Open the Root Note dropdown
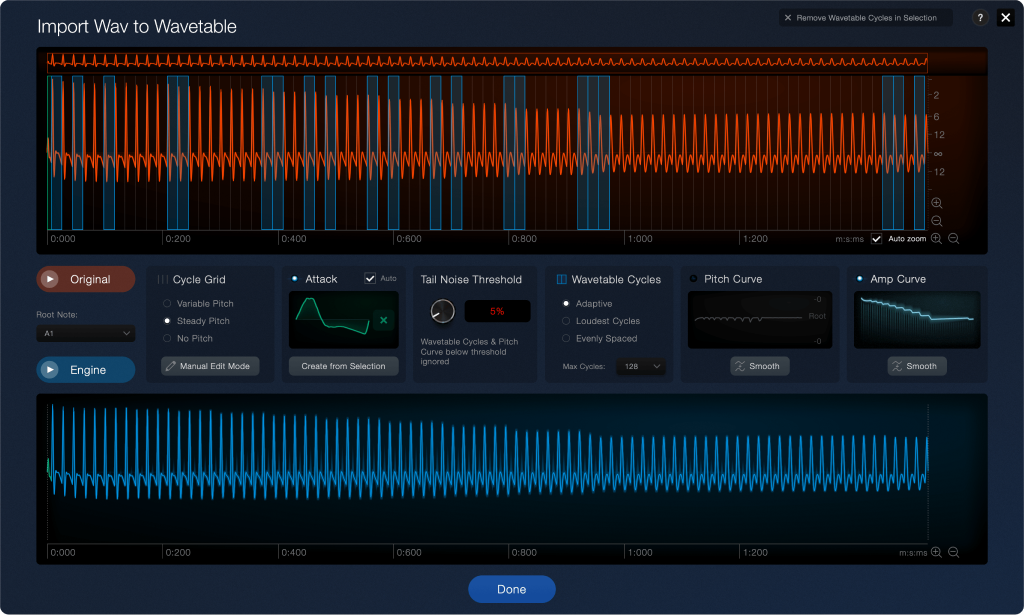This screenshot has width=1025, height=615. point(85,332)
